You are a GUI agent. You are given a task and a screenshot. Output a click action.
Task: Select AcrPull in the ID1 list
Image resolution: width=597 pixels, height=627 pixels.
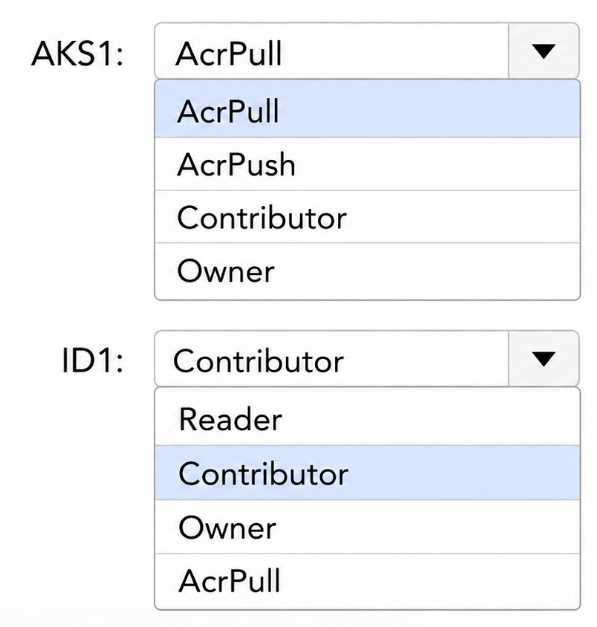click(367, 581)
